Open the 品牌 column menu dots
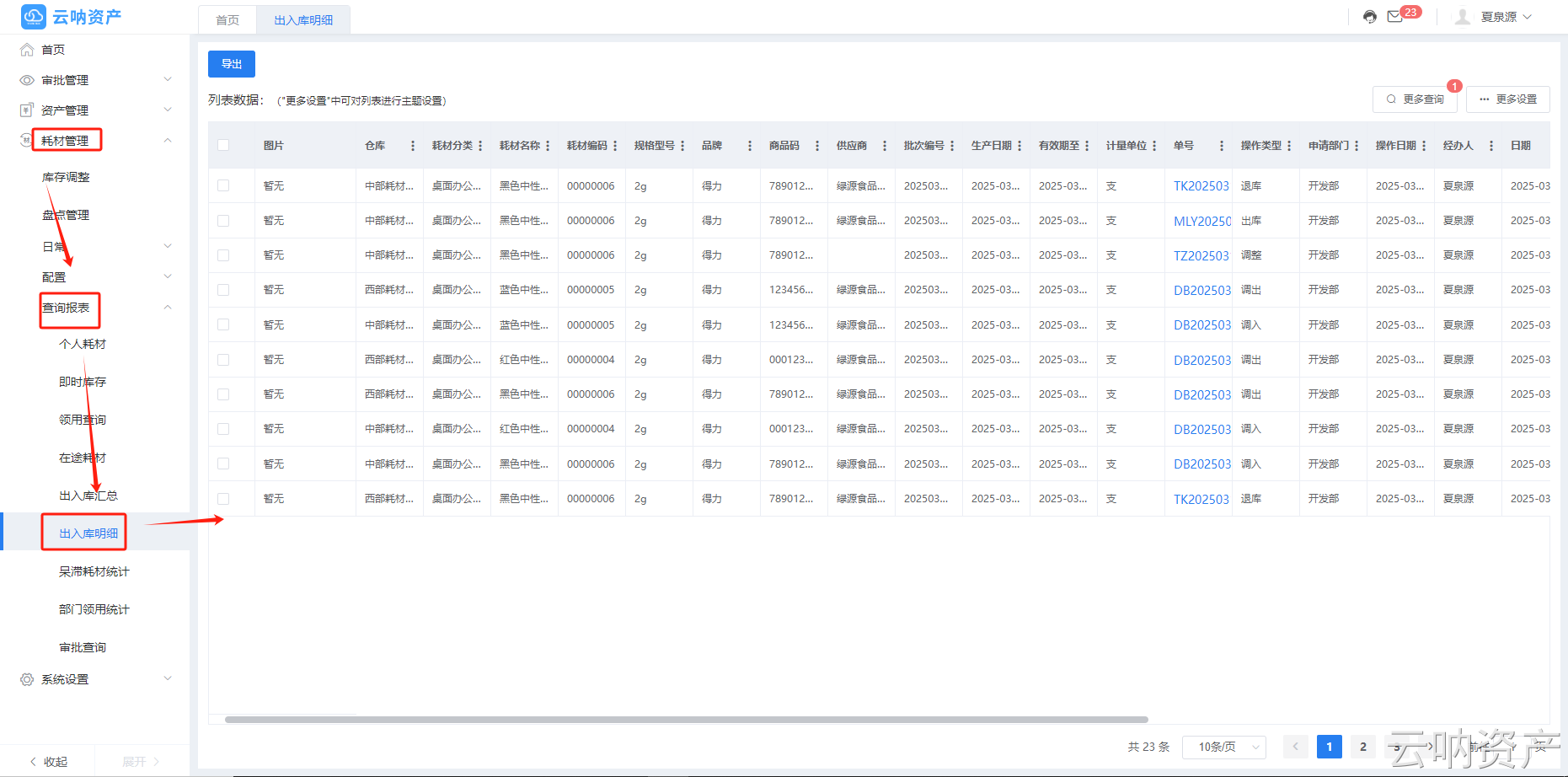This screenshot has width=1568, height=777. pos(750,146)
